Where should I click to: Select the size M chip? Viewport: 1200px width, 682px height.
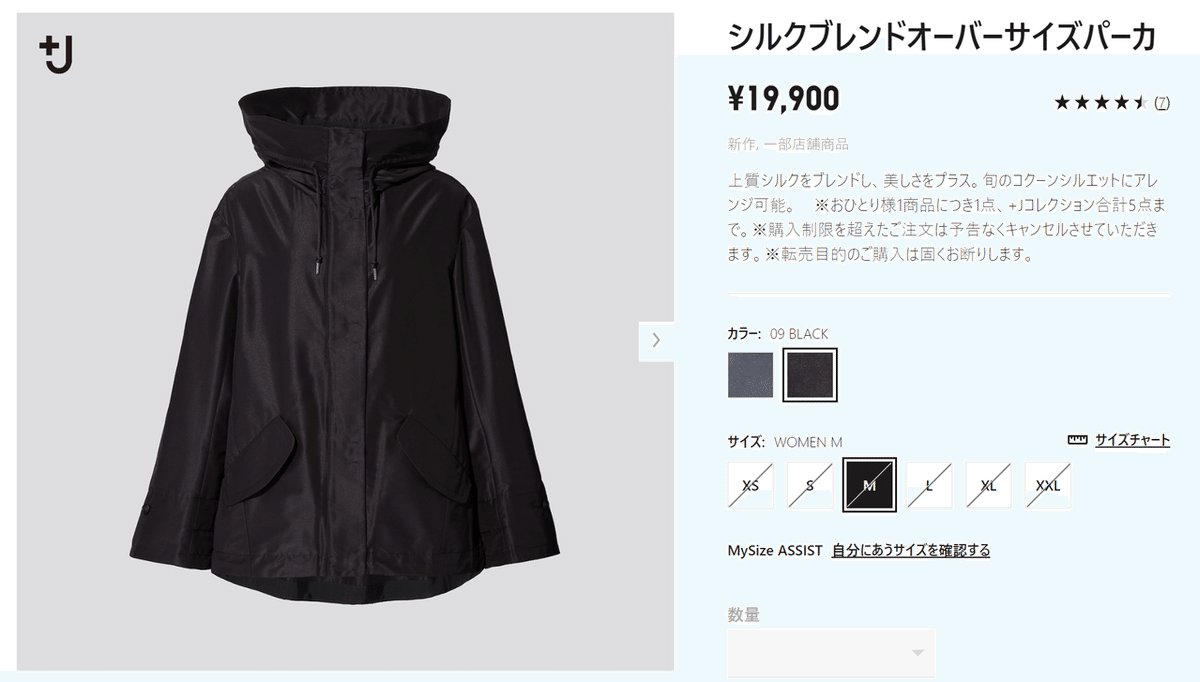pos(869,485)
